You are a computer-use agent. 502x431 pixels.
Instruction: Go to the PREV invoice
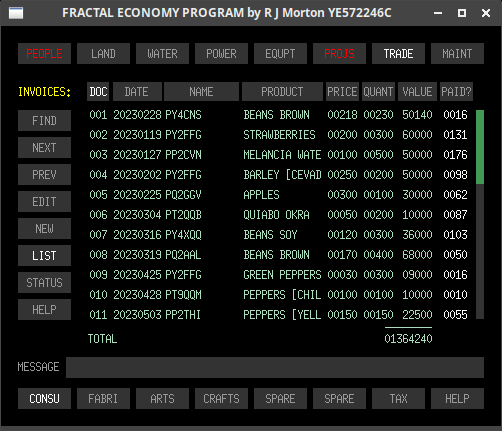coord(44,174)
